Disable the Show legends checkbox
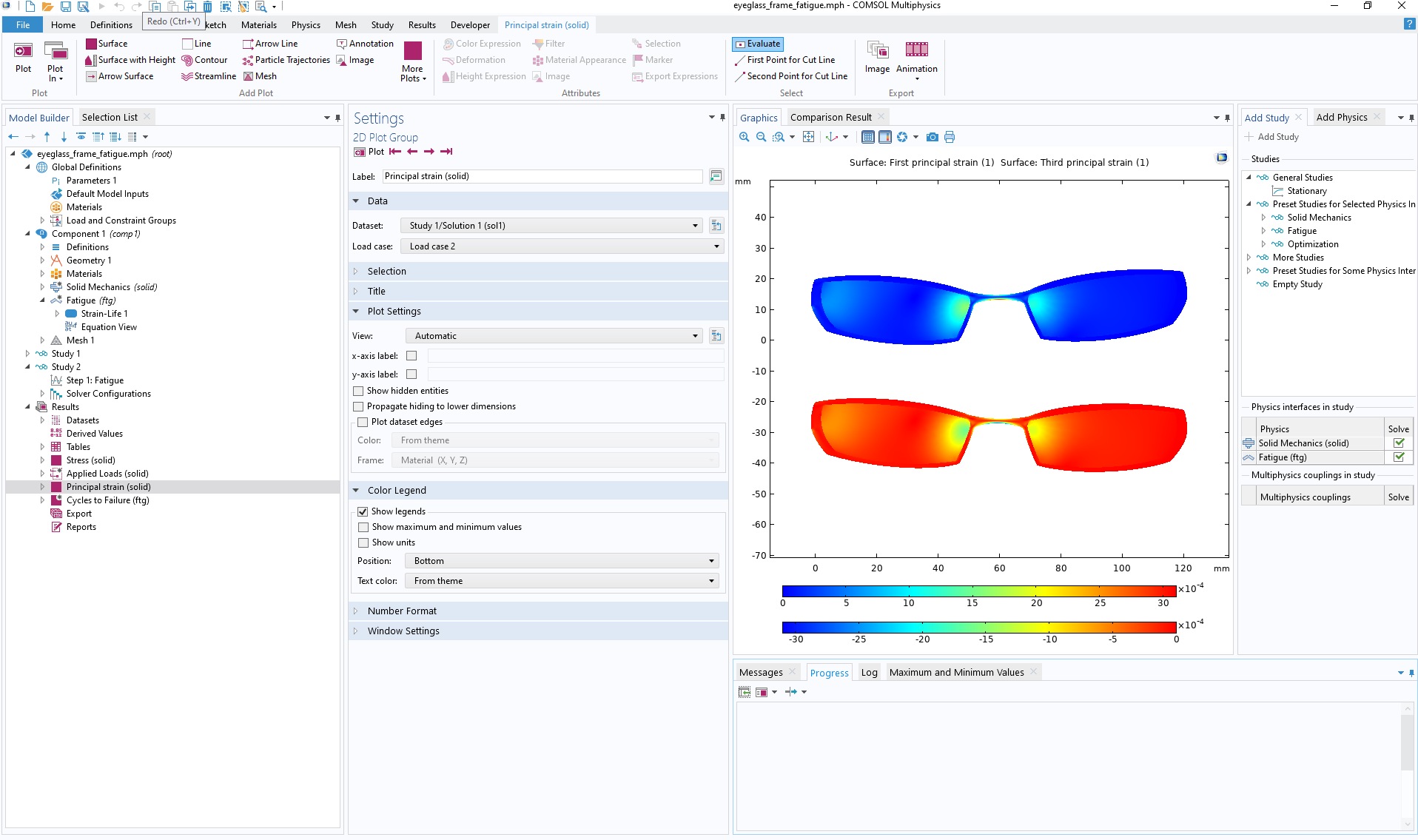The height and width of the screenshot is (840, 1418). click(x=363, y=511)
